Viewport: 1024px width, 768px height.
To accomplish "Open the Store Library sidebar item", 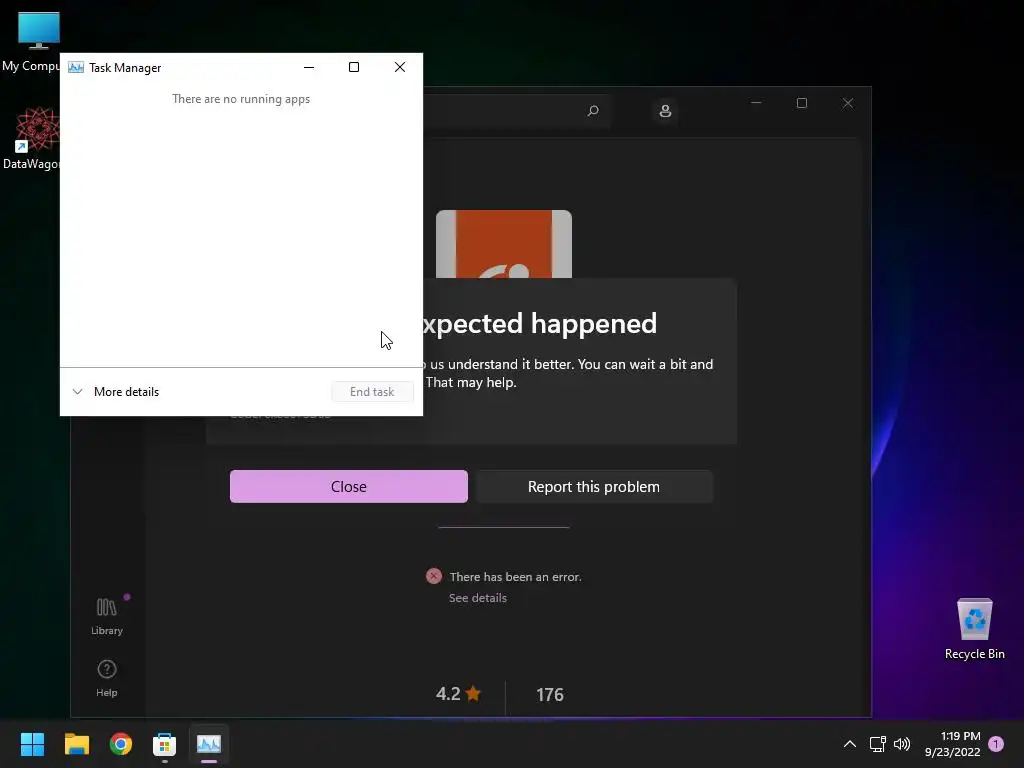I will 107,616.
